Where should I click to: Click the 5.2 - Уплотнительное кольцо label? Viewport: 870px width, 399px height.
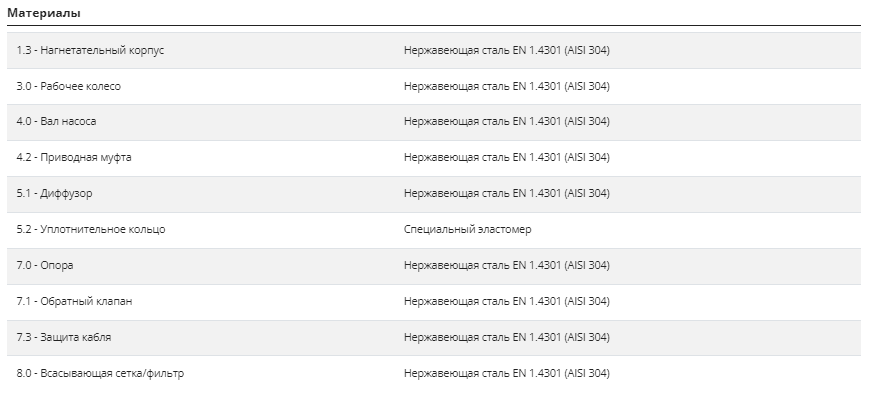90,229
